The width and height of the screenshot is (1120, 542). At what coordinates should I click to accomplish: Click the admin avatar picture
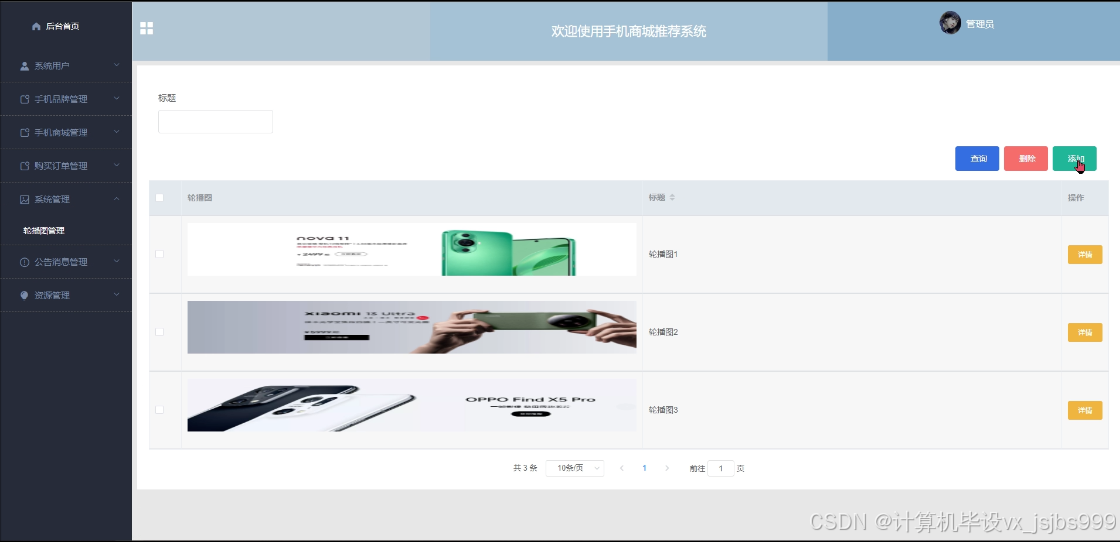coord(950,23)
